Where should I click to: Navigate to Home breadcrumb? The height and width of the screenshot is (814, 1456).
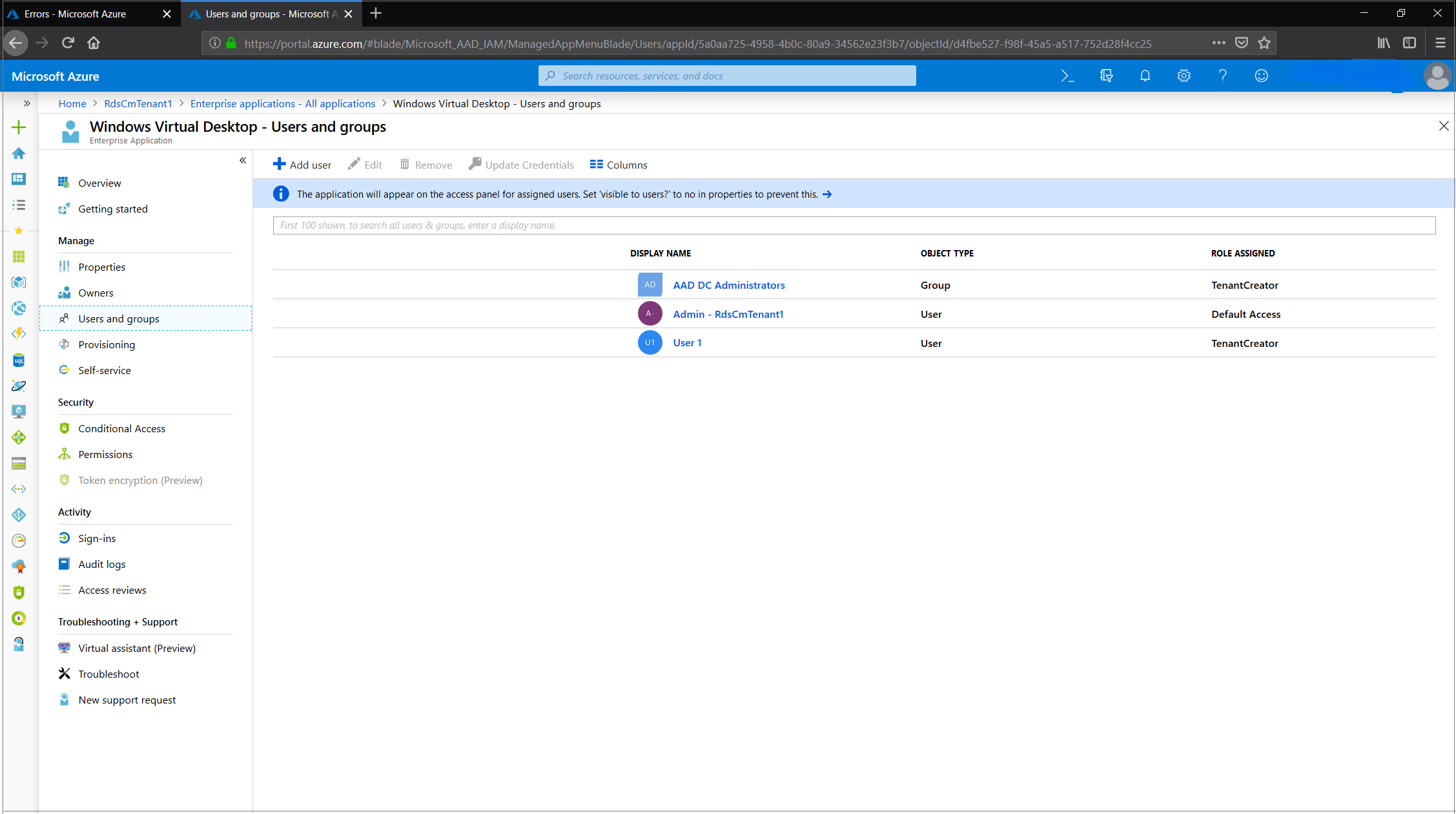(x=72, y=103)
